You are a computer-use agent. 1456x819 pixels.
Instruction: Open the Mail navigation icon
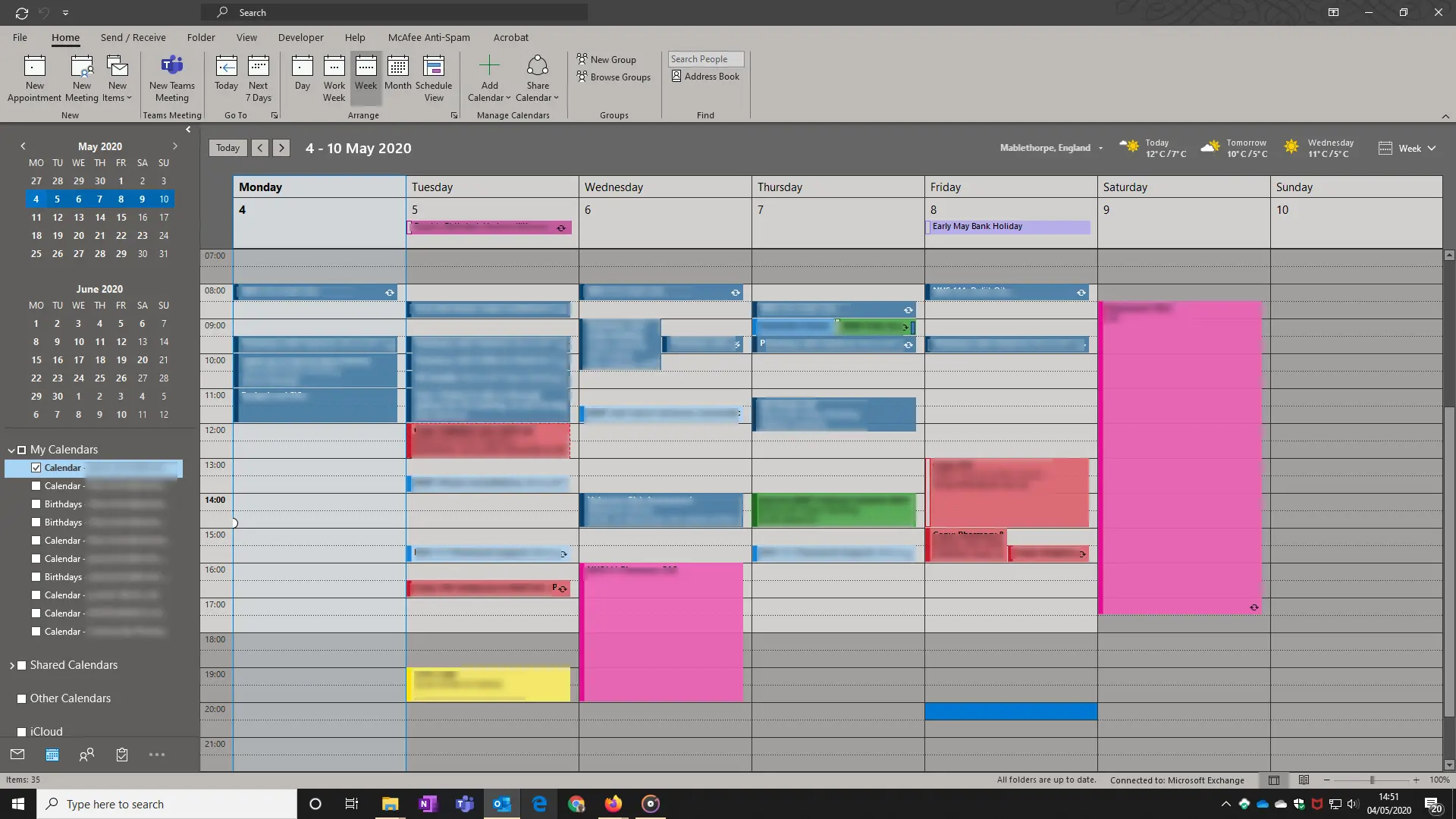(x=17, y=755)
